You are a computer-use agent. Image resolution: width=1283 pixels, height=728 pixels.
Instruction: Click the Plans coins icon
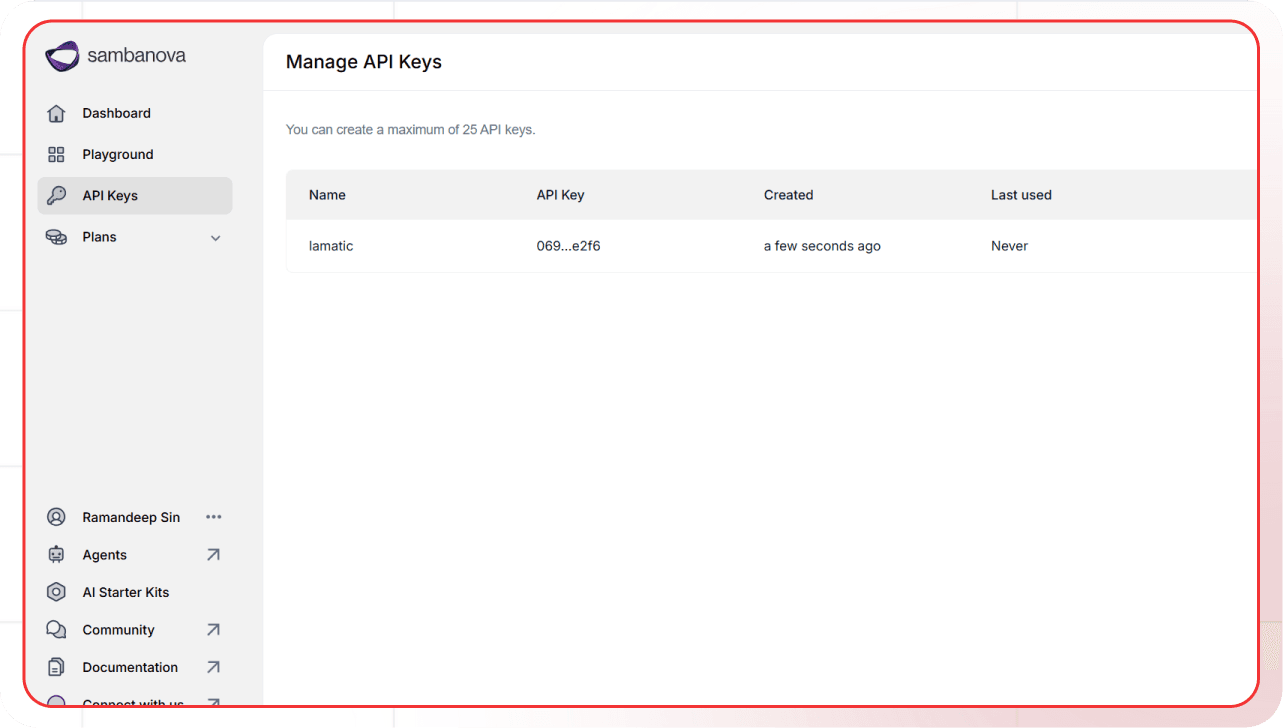(57, 237)
